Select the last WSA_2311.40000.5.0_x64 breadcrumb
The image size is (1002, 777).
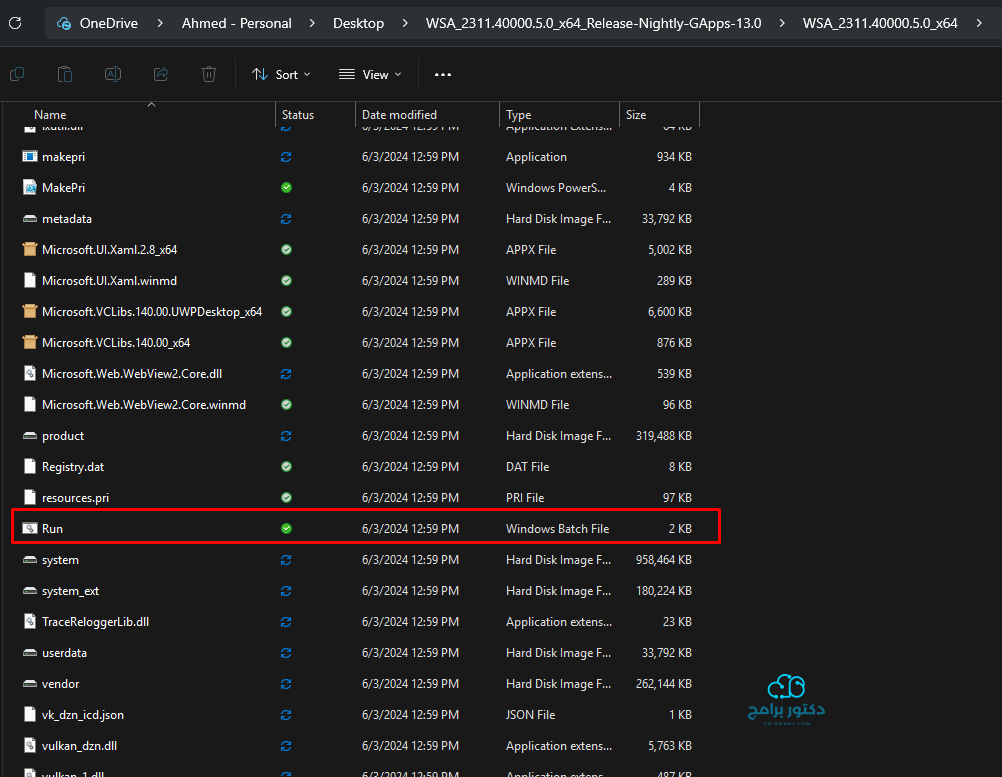[880, 24]
